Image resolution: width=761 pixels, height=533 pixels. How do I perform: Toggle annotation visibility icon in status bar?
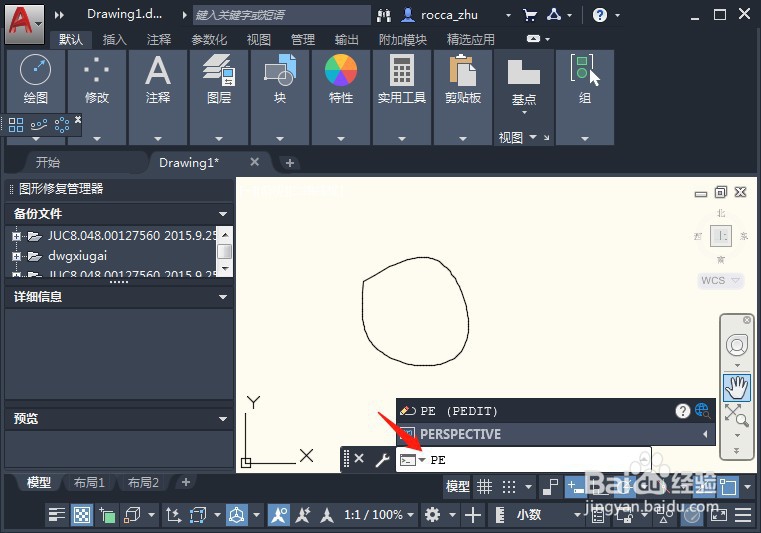coord(279,515)
